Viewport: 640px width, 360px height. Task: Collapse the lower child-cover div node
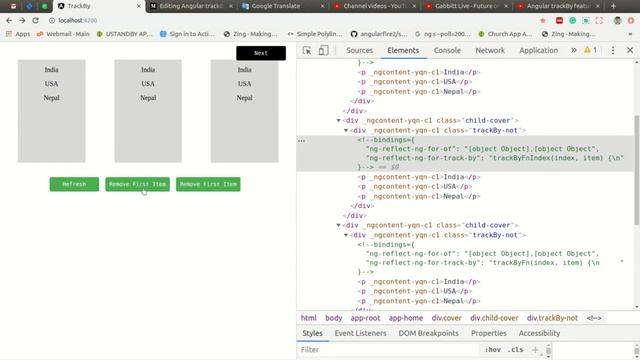point(338,225)
